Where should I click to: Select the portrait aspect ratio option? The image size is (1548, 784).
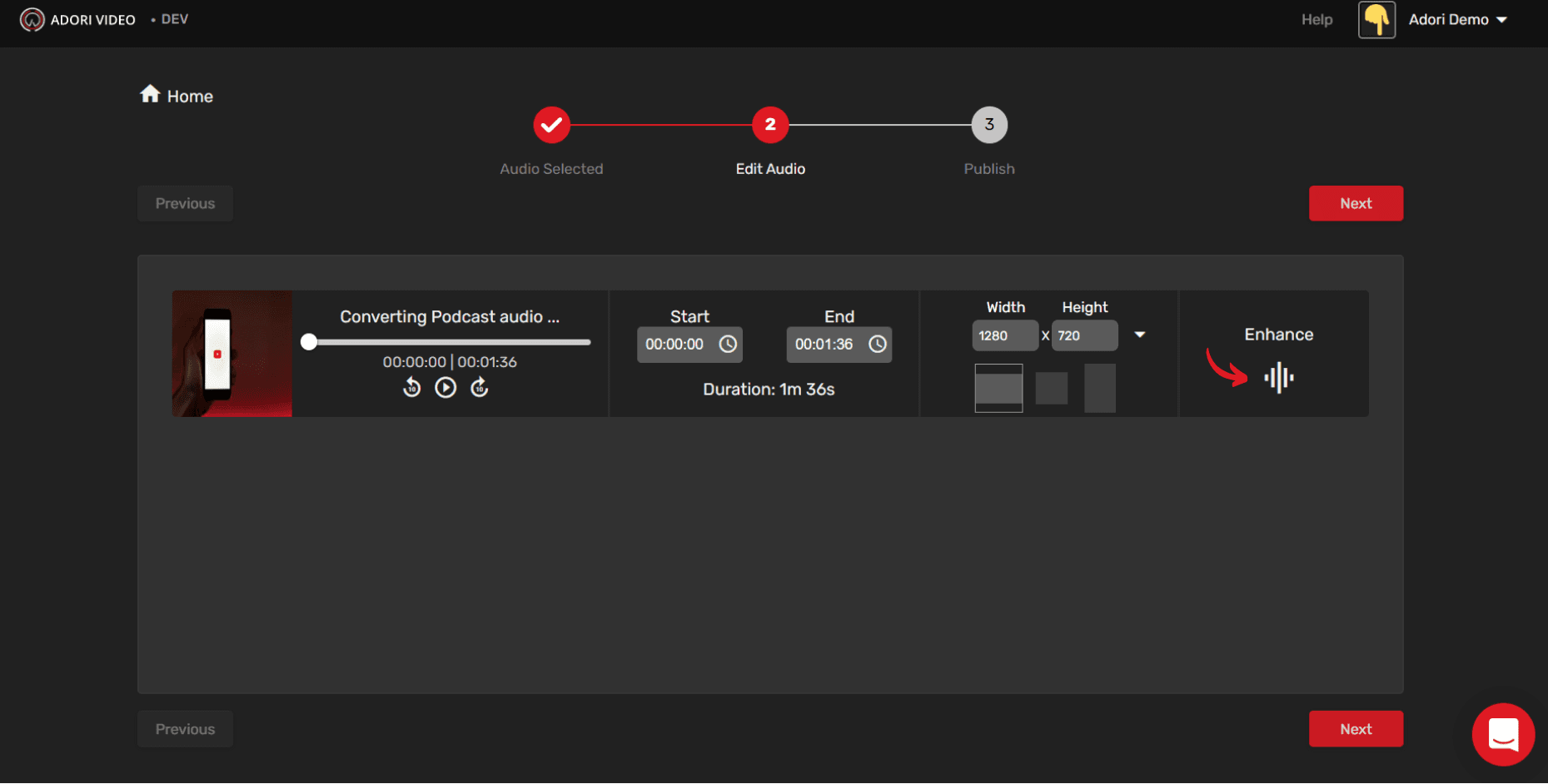click(x=1100, y=388)
